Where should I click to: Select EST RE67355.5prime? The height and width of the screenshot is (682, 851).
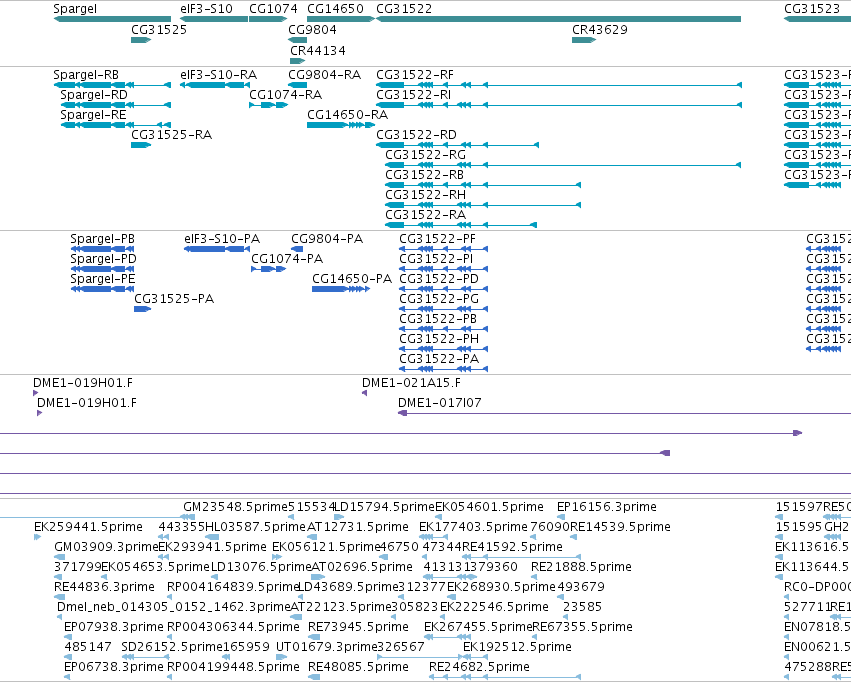582,627
